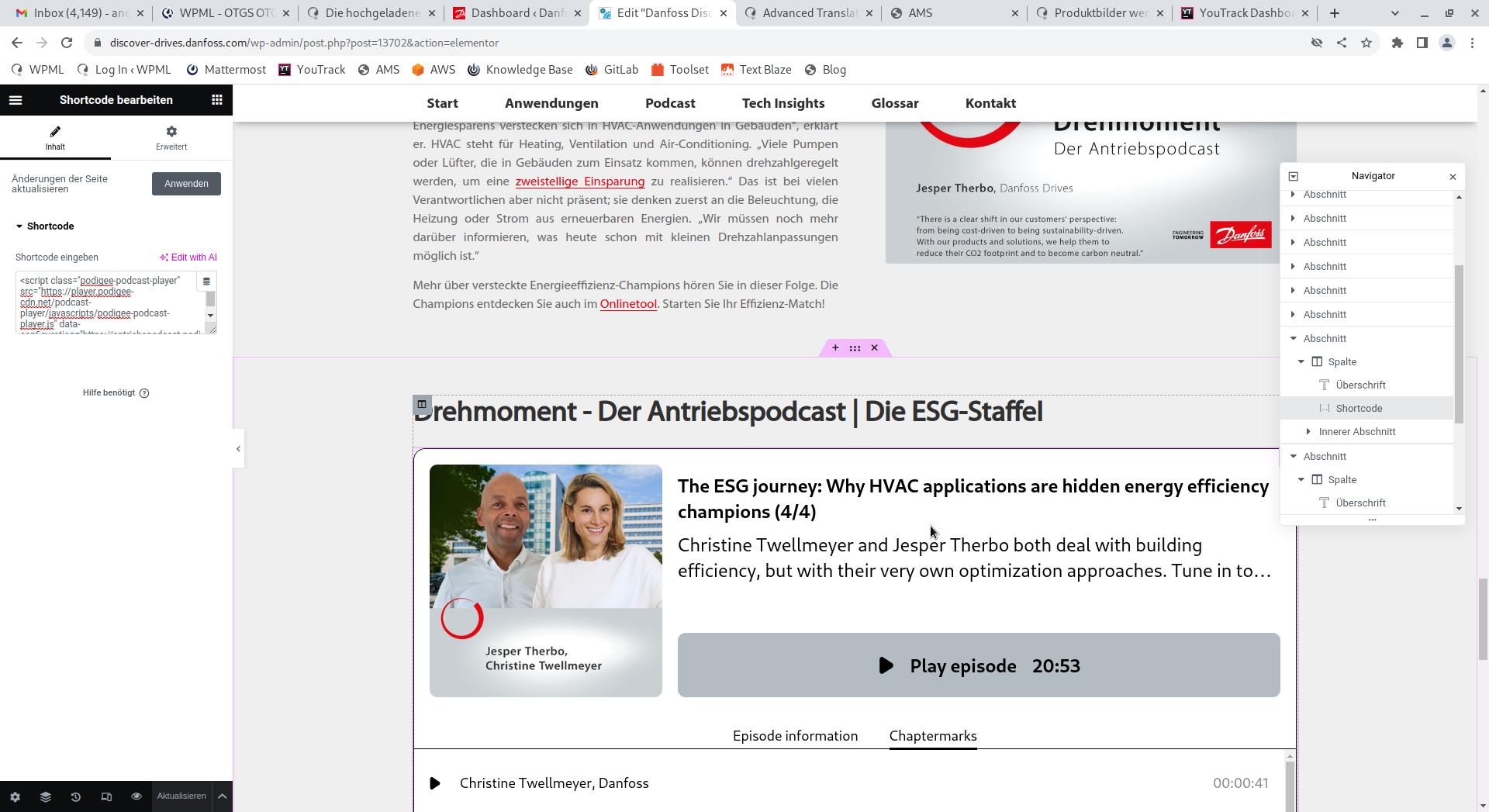The height and width of the screenshot is (812, 1489).
Task: Open the revision history icon
Action: click(x=75, y=796)
